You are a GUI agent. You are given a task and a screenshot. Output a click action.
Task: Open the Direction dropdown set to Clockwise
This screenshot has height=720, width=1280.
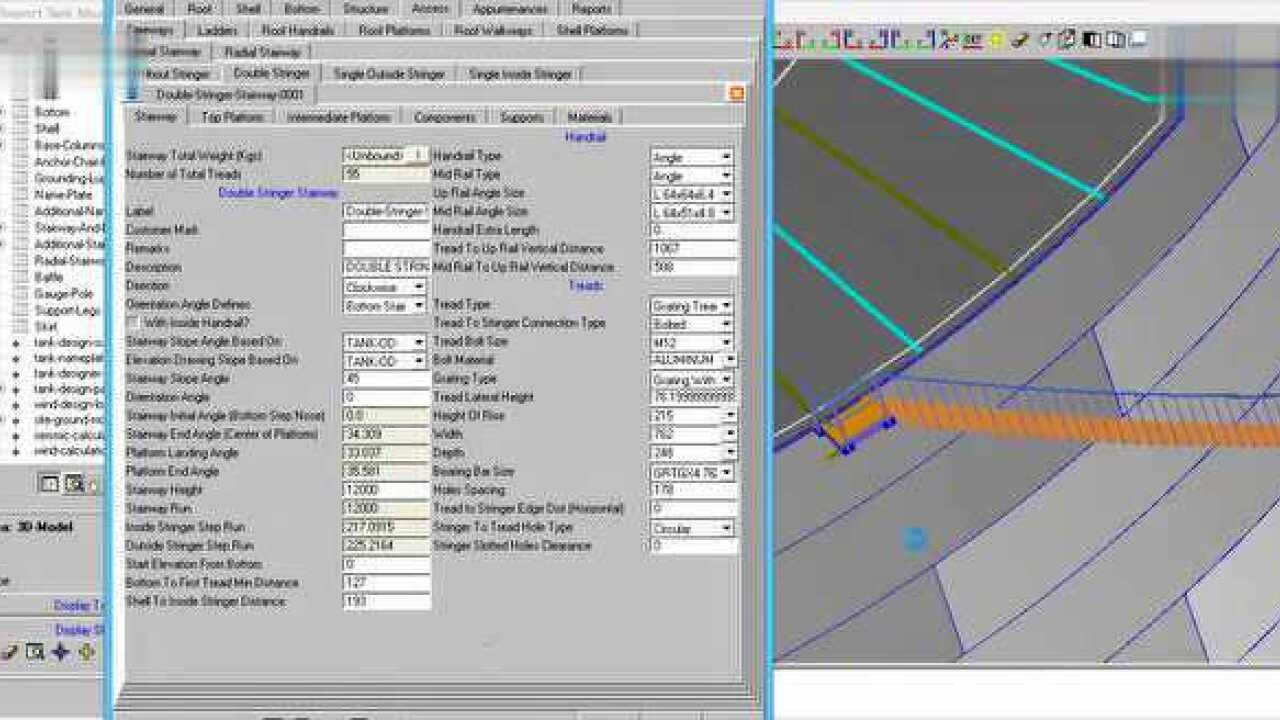(x=418, y=286)
